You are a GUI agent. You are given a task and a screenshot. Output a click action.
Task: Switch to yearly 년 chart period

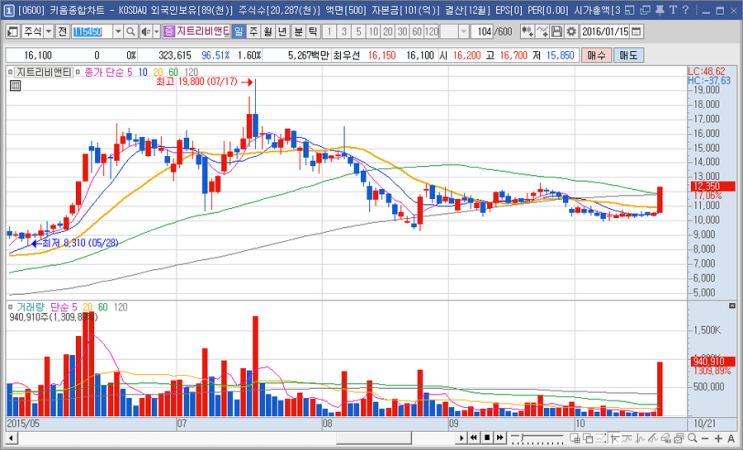(282, 32)
